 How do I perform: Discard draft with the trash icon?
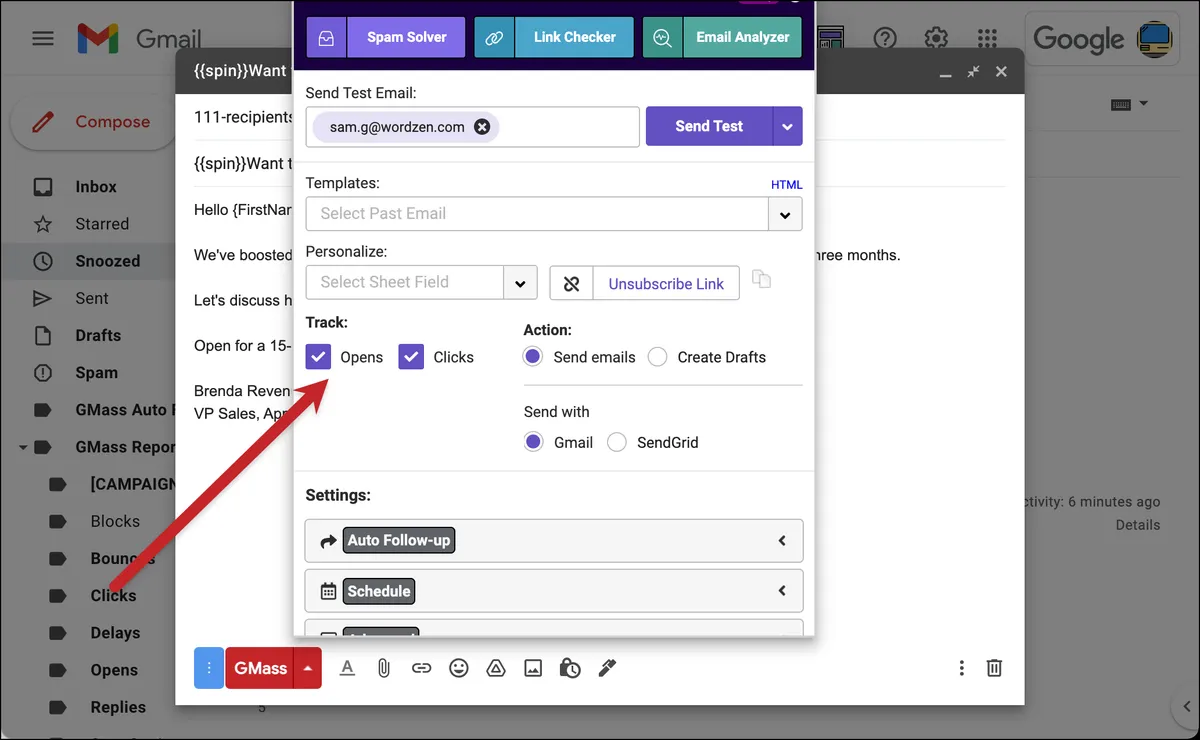tap(994, 668)
